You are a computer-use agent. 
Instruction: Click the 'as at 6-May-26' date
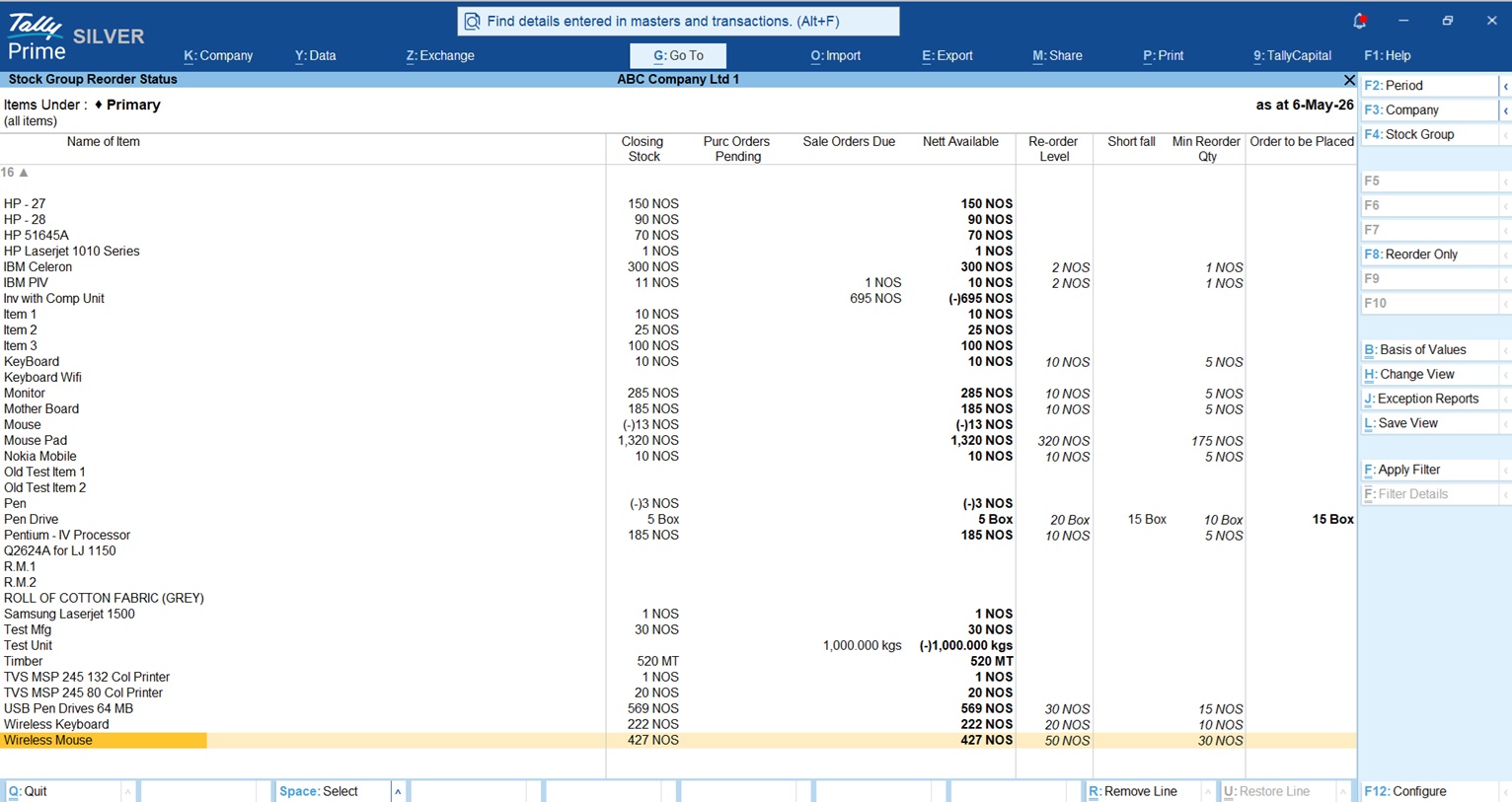click(x=1305, y=105)
